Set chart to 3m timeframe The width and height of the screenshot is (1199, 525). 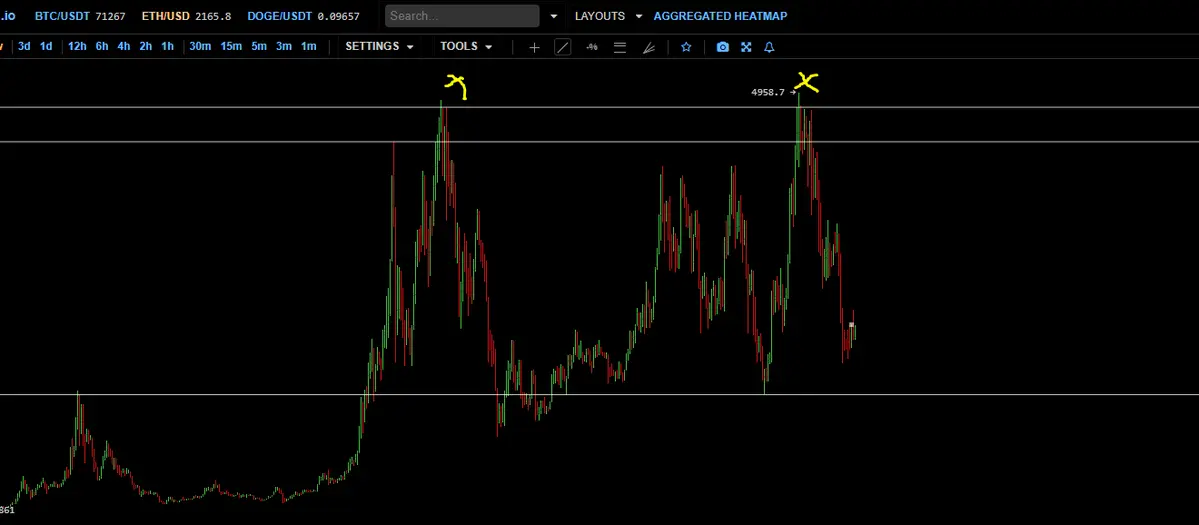pos(284,47)
